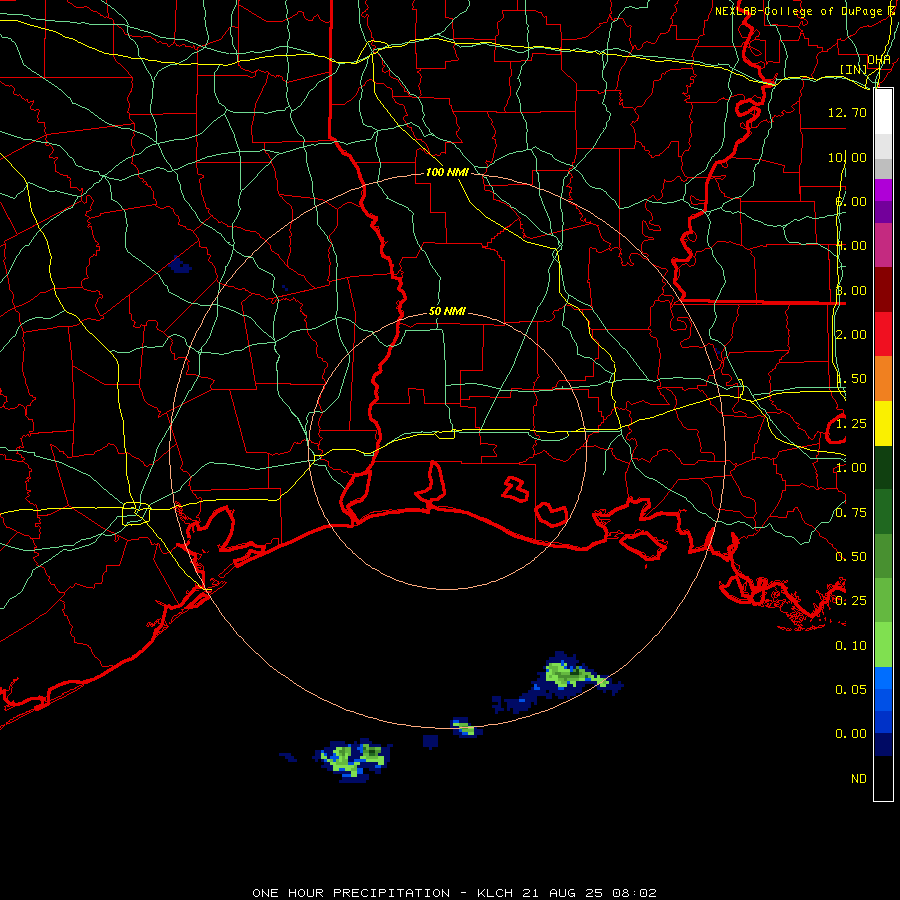
Task: Click the bright lime swatch beside 0.10
Action: pos(883,645)
